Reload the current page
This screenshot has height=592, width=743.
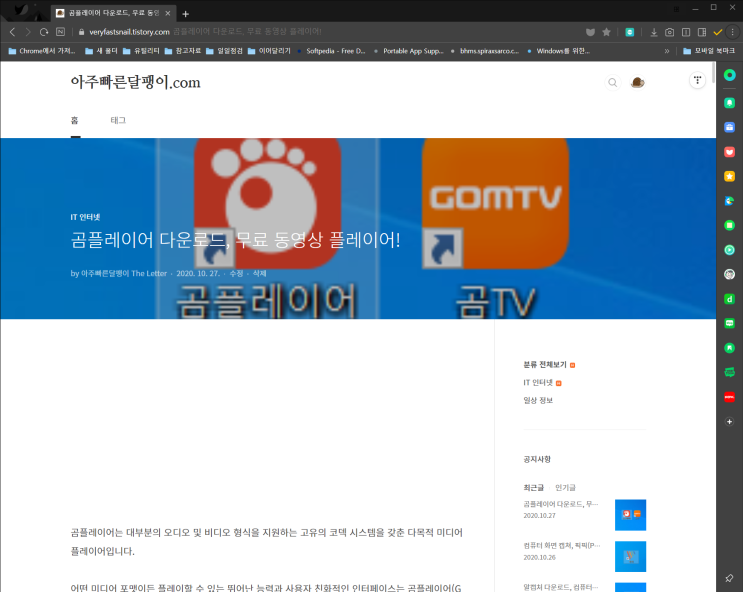click(x=44, y=32)
